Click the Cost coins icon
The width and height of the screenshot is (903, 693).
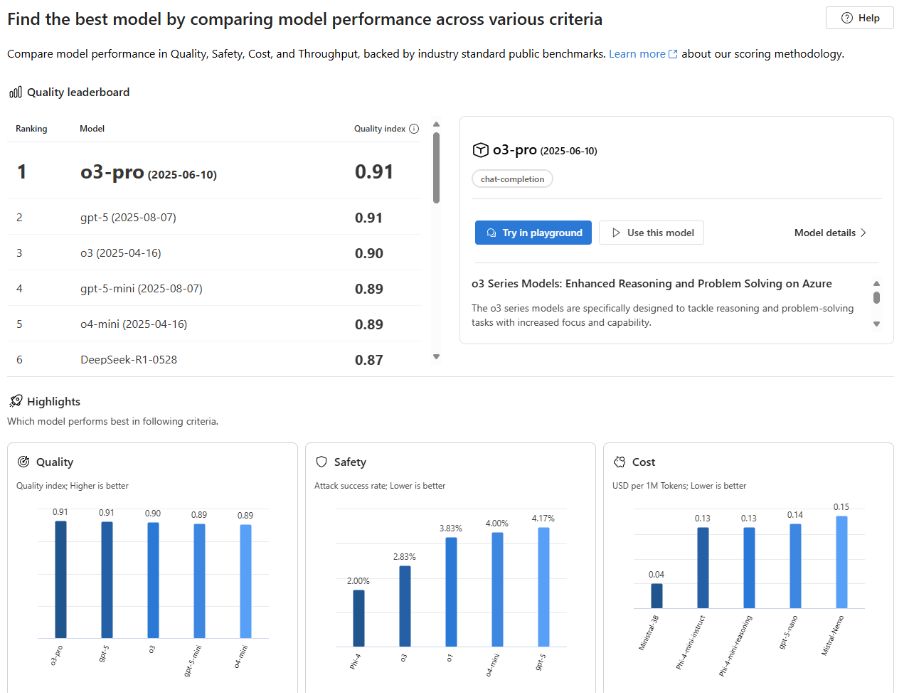coord(620,462)
